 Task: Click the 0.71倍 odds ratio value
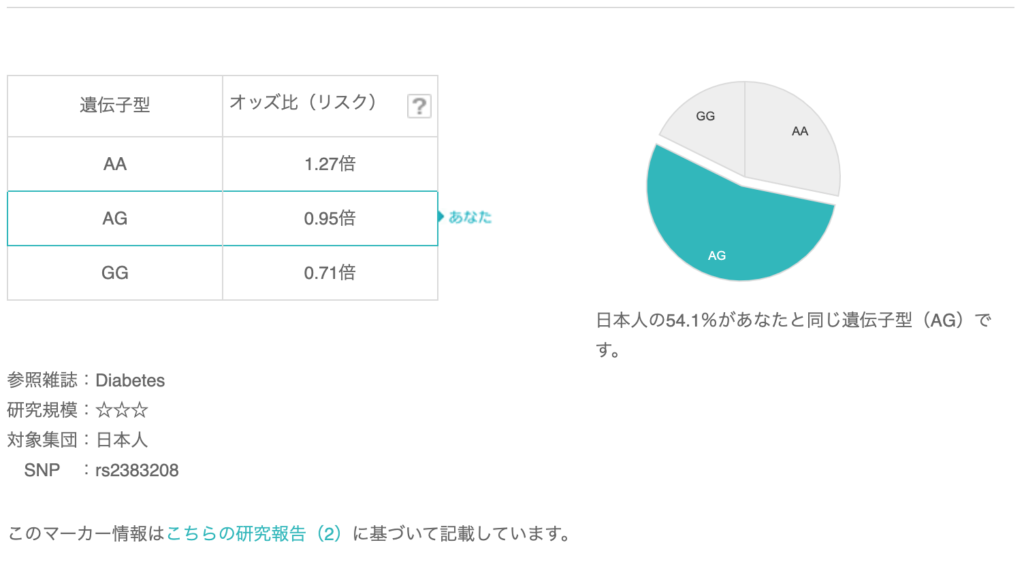(330, 272)
